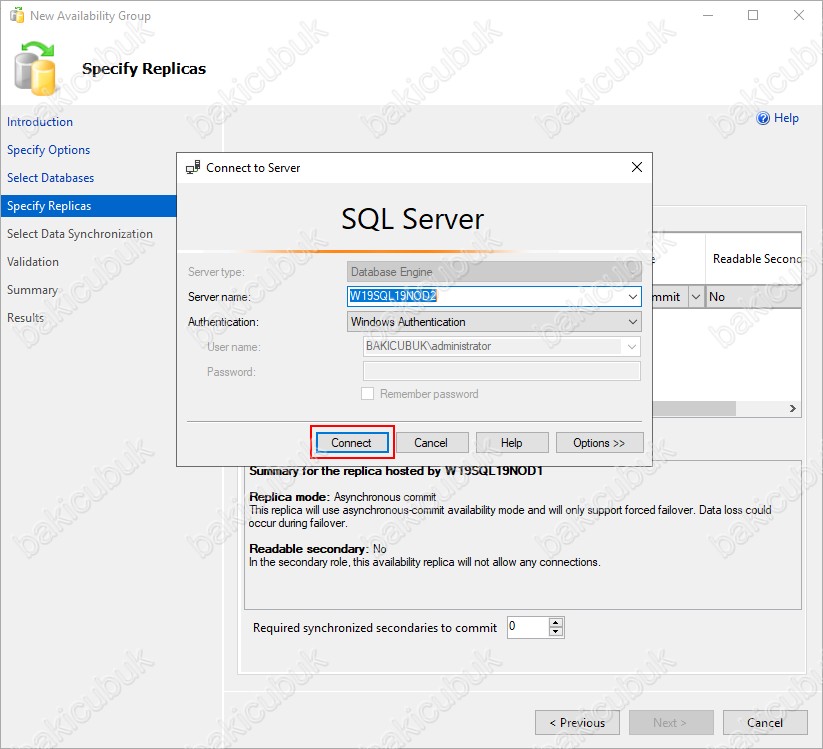Click the blue Help question icon

point(763,118)
